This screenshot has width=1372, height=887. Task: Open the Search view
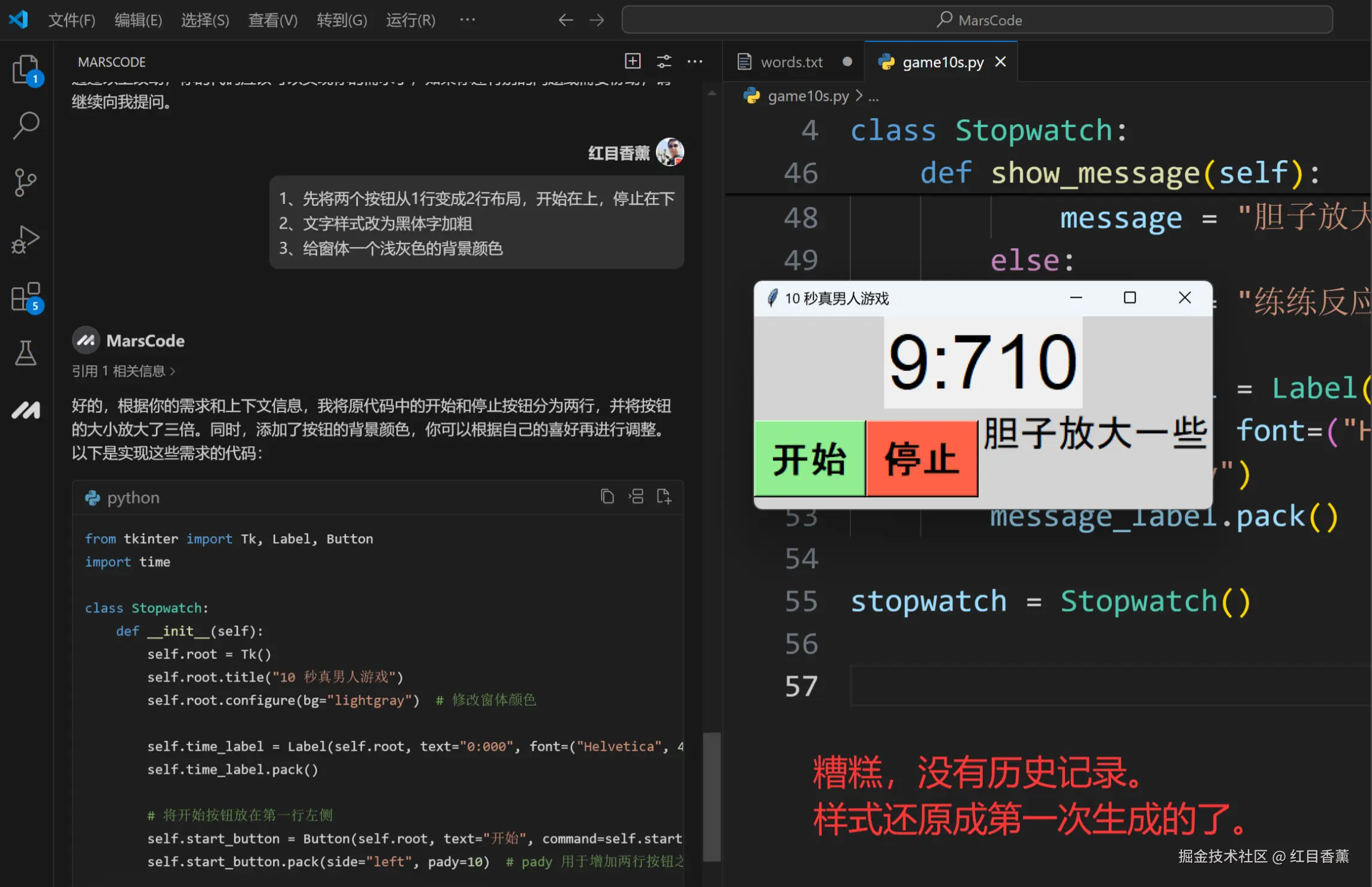pyautogui.click(x=26, y=125)
